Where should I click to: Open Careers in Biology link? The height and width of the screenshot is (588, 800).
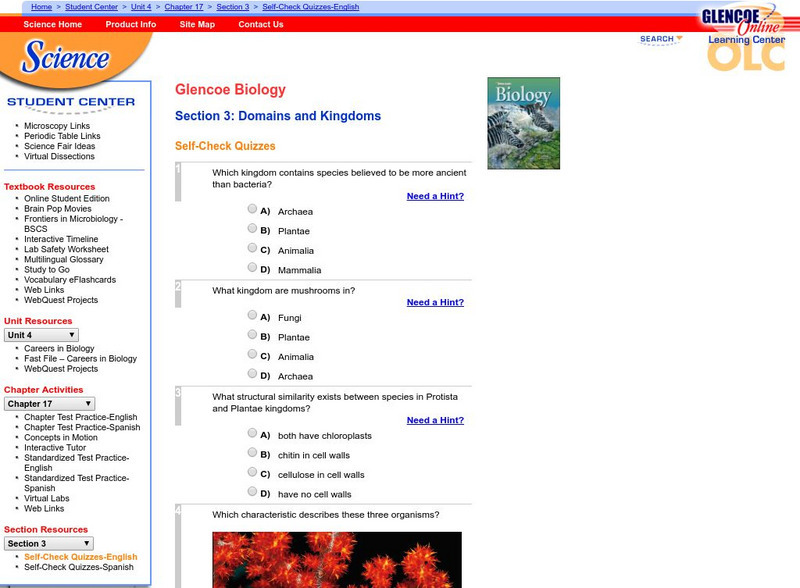(59, 348)
